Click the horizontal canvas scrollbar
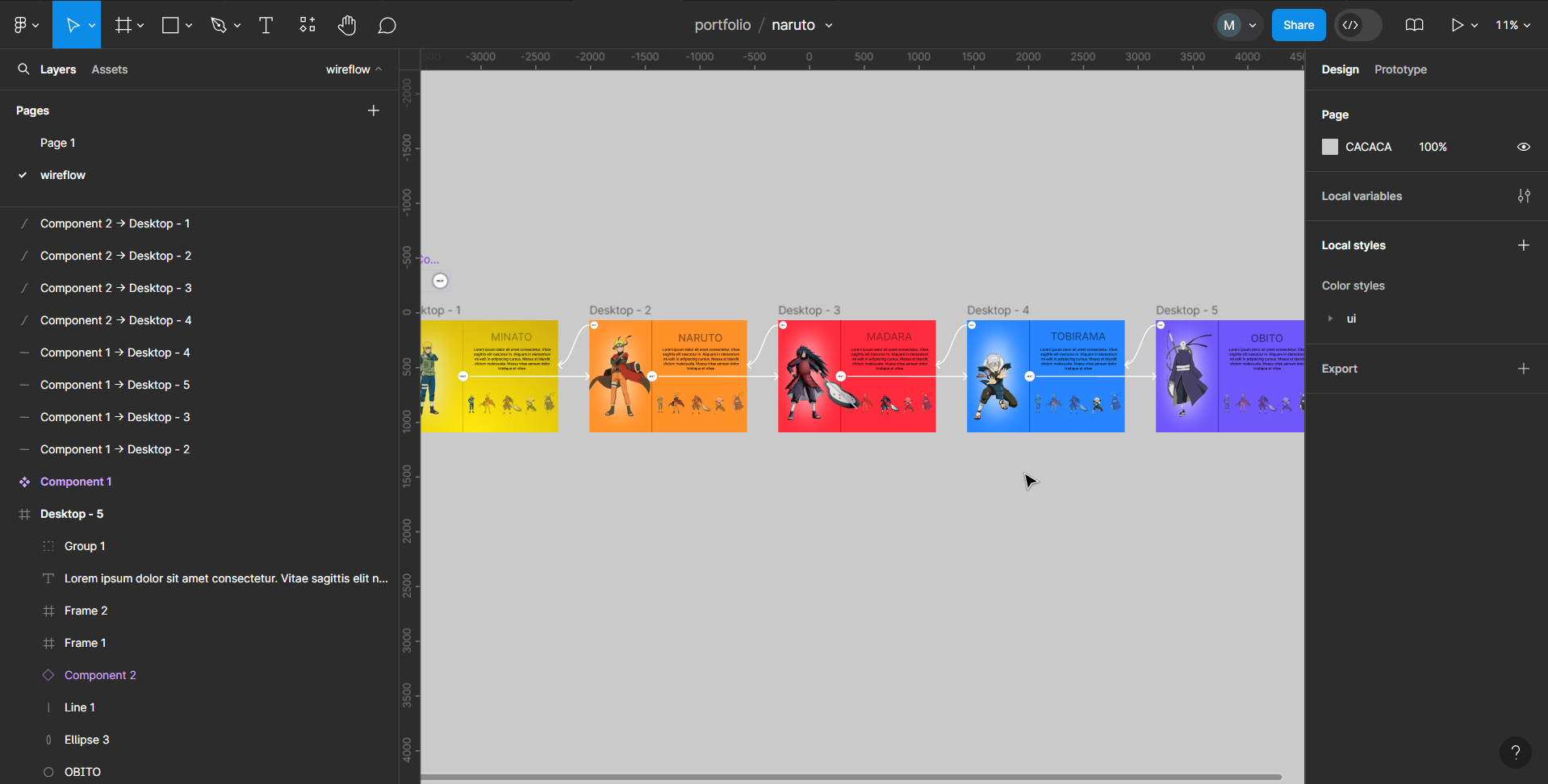 coord(851,778)
